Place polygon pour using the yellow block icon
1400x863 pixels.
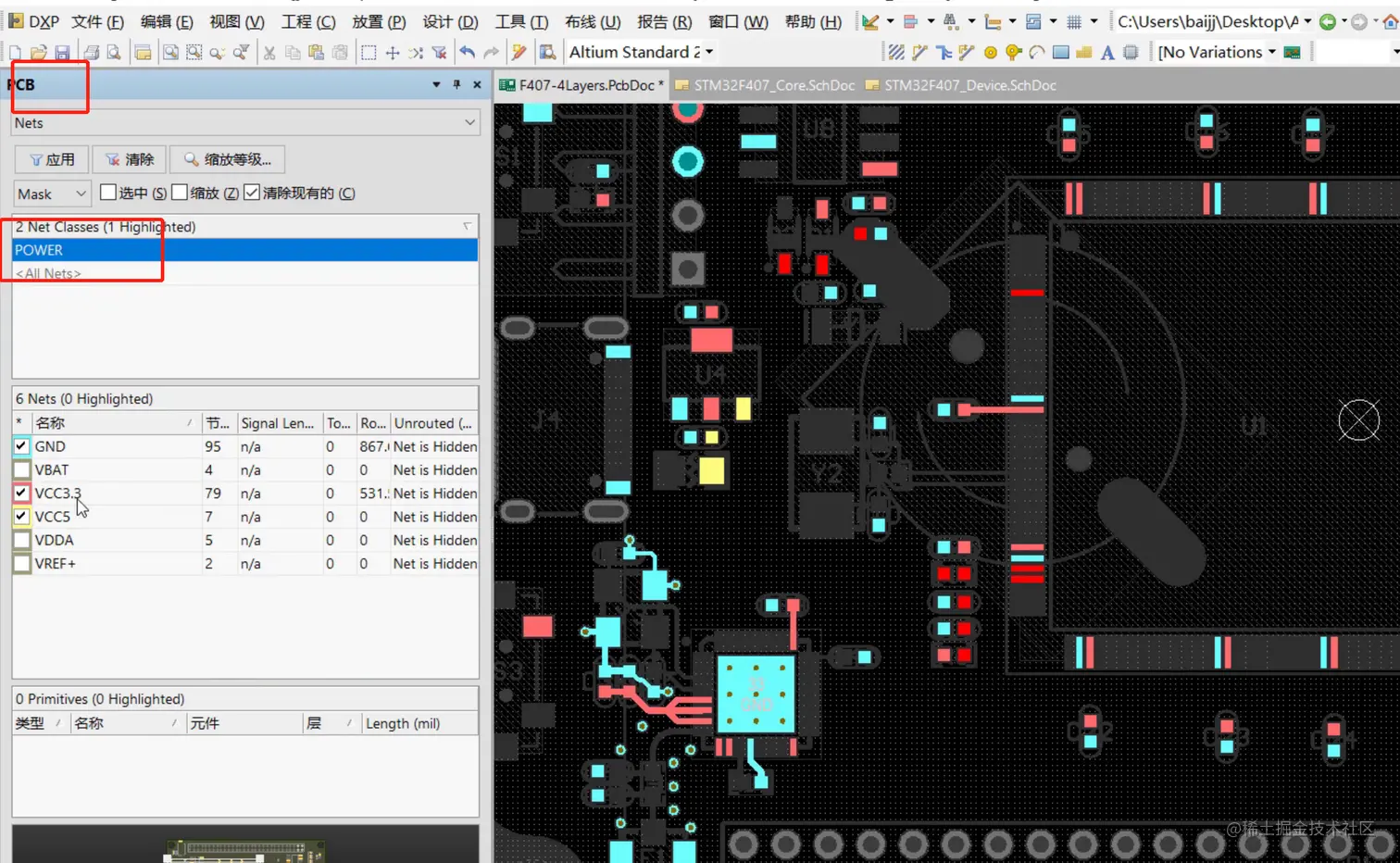(x=1084, y=53)
